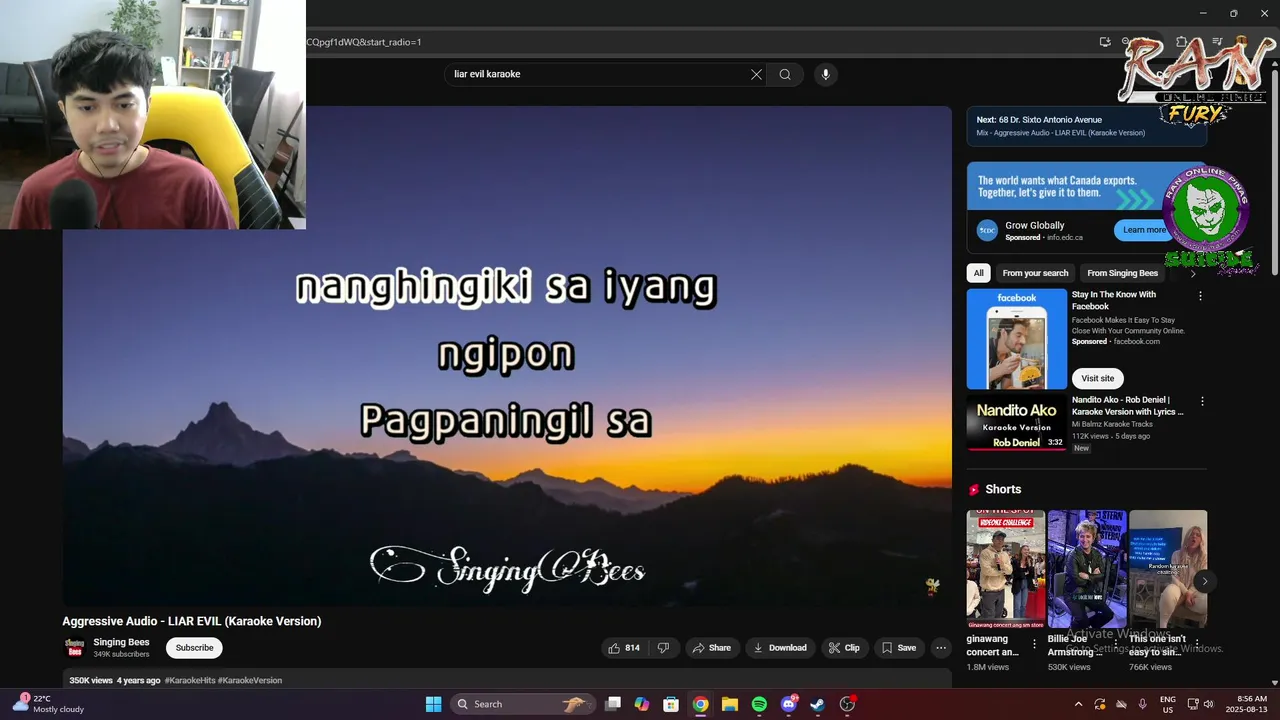Click the Aggressive Audio - LIAR EVIL video title
This screenshot has height=720, width=1280.
pos(192,621)
